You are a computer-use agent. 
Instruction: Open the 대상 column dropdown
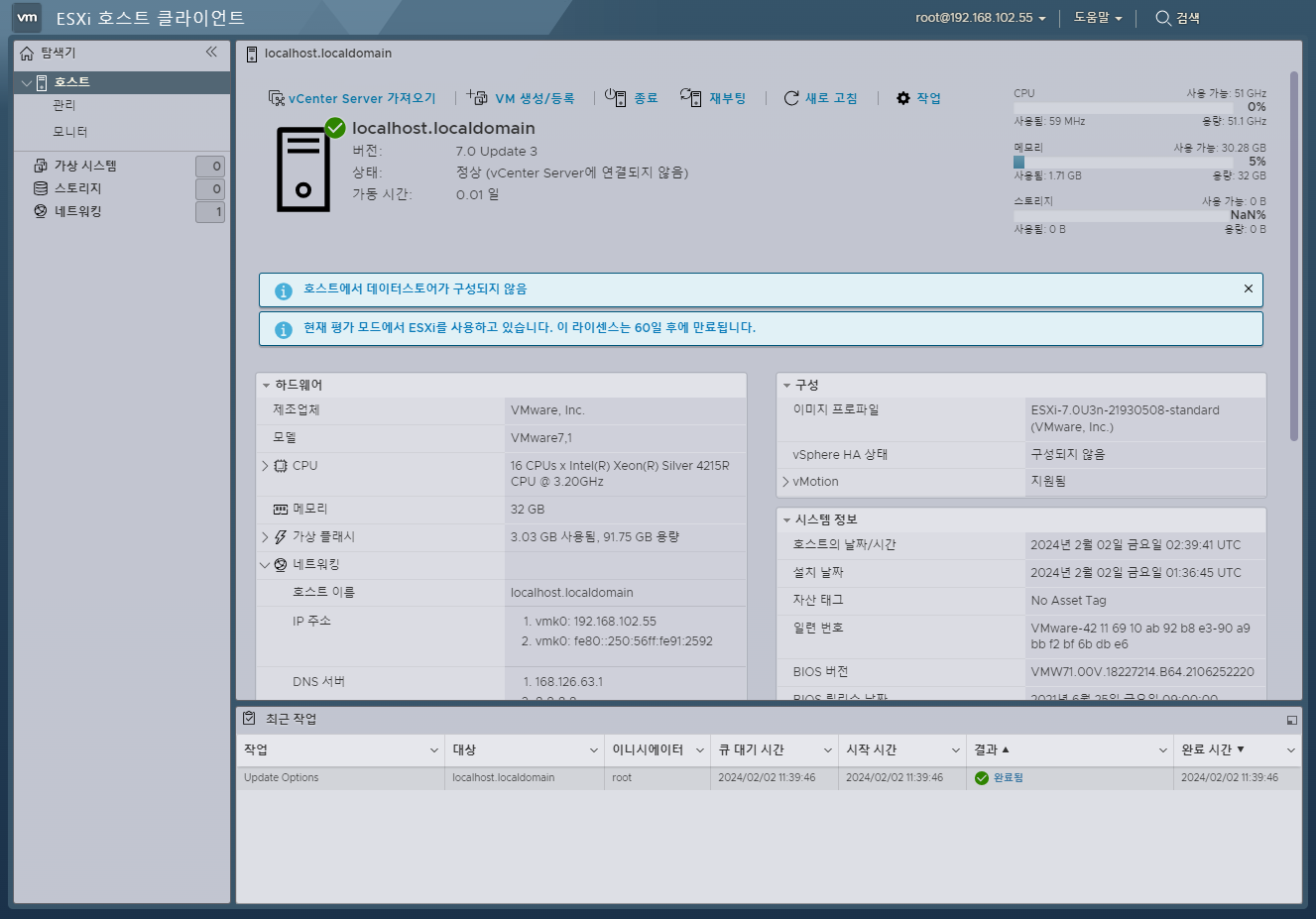point(593,750)
